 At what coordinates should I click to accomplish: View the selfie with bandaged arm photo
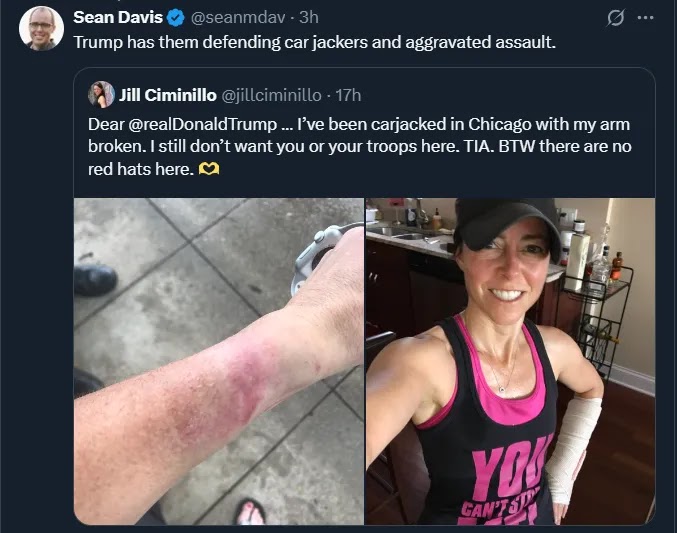coord(510,361)
